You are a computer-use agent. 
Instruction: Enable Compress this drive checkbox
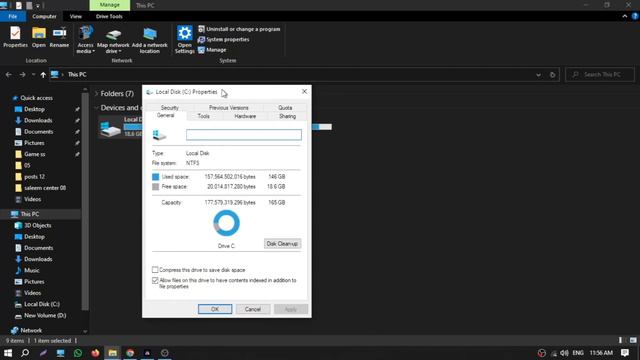(155, 270)
